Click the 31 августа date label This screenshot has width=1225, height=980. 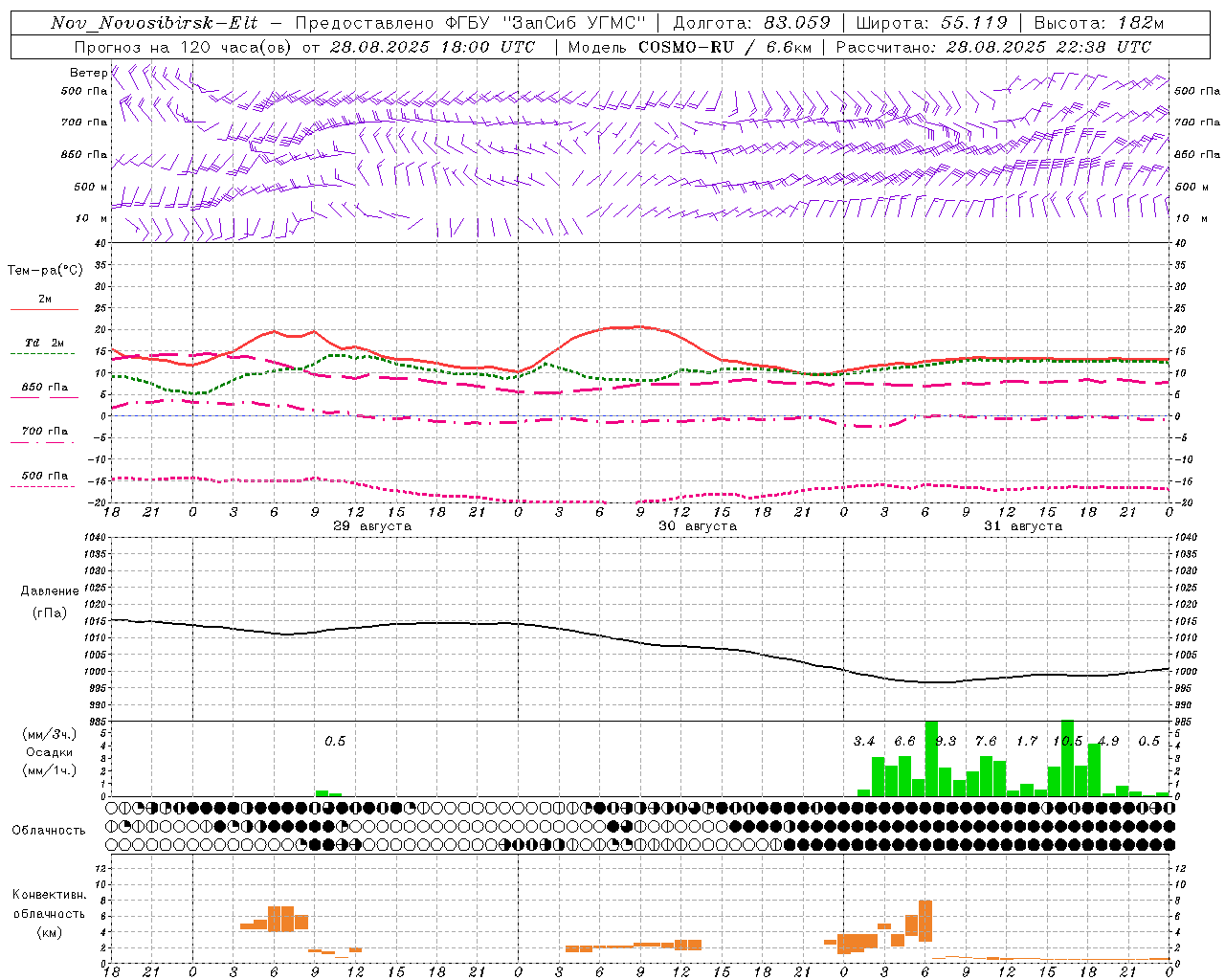pyautogui.click(x=1023, y=526)
